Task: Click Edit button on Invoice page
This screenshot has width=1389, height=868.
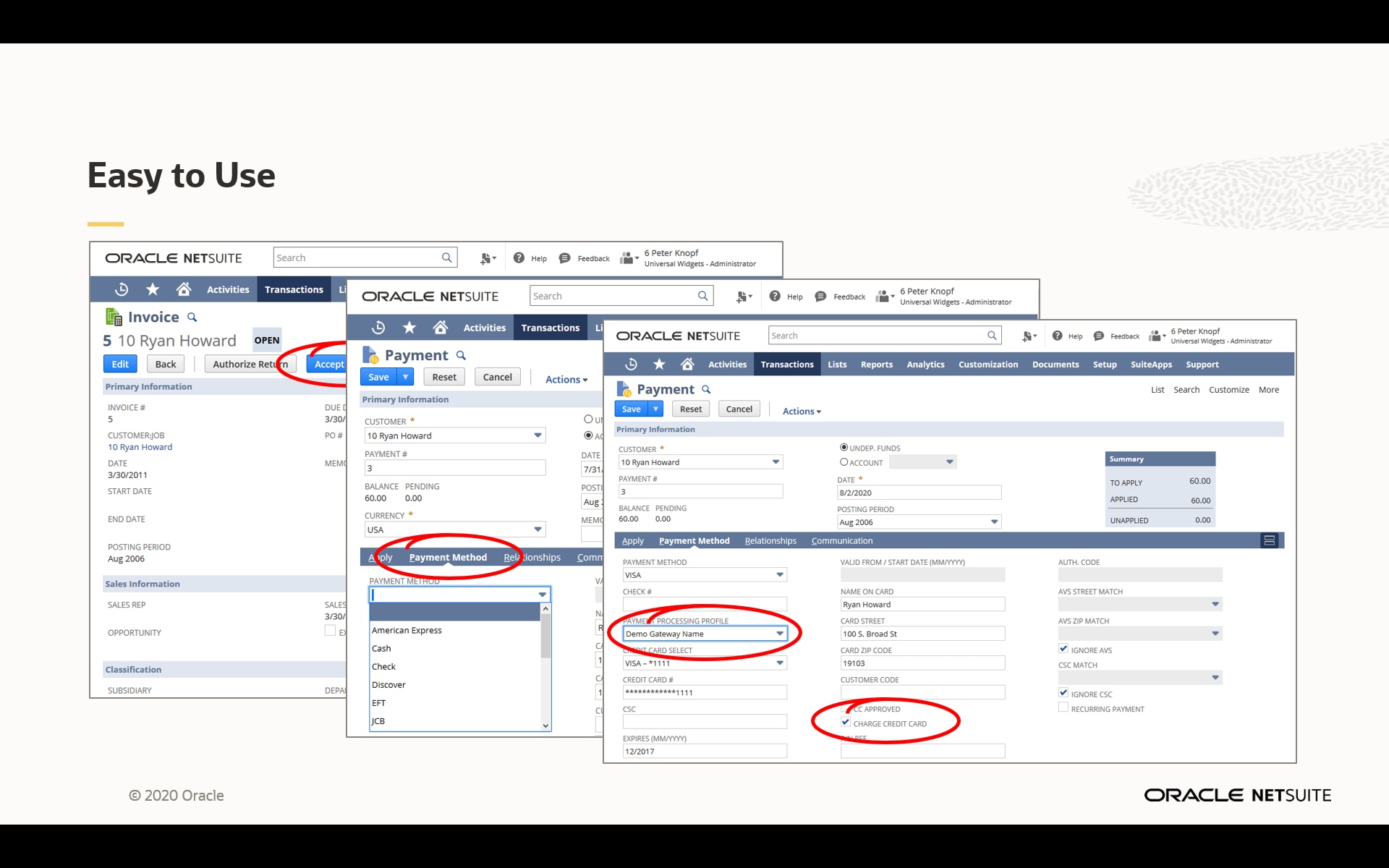Action: coord(120,364)
